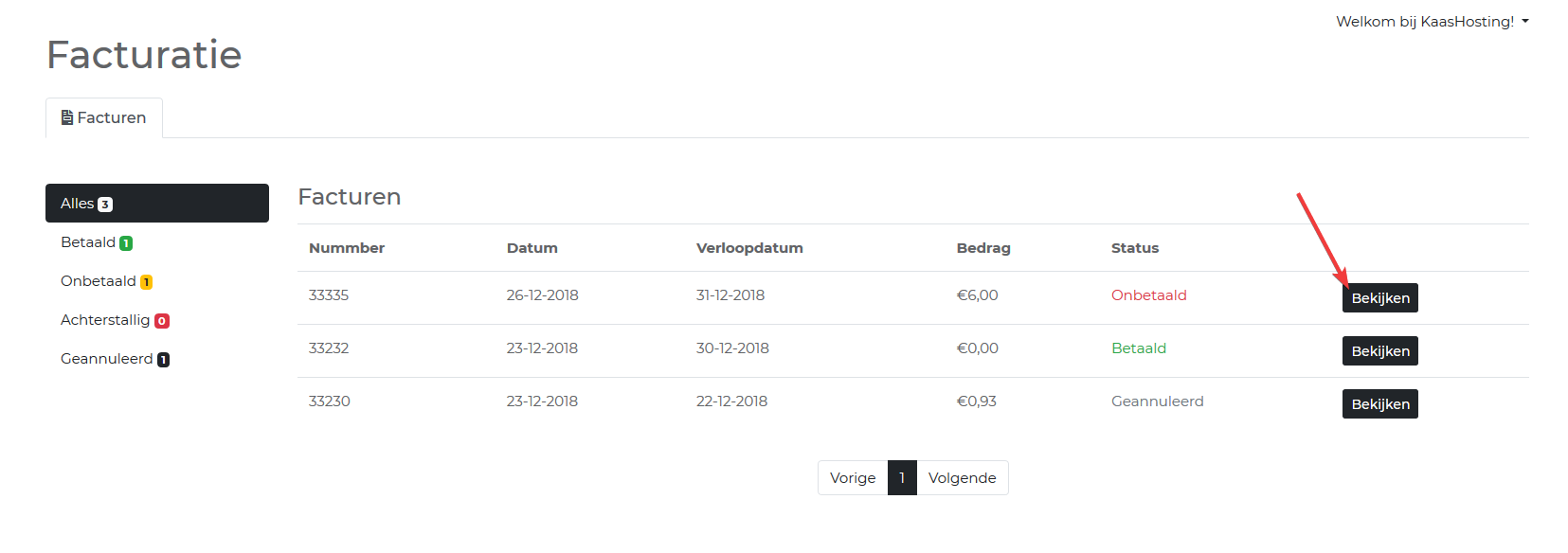Open the Welkom bij KaasHosting dropdown
This screenshot has height=553, width=1568.
coord(1432,22)
